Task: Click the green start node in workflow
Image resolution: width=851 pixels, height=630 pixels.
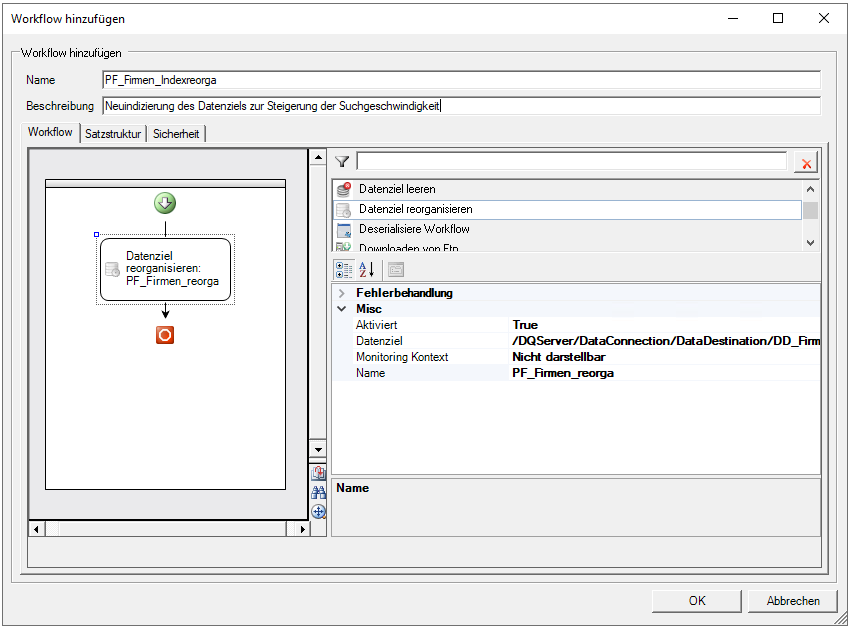Action: pyautogui.click(x=165, y=203)
